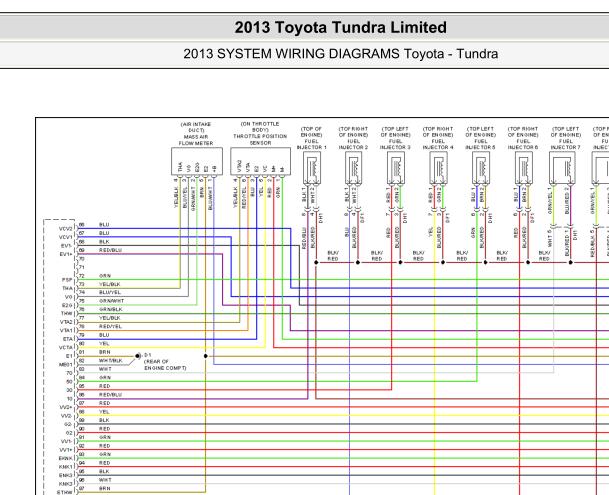The width and height of the screenshot is (609, 495).
Task: Click the VCV1 terminal label
Action: point(66,237)
